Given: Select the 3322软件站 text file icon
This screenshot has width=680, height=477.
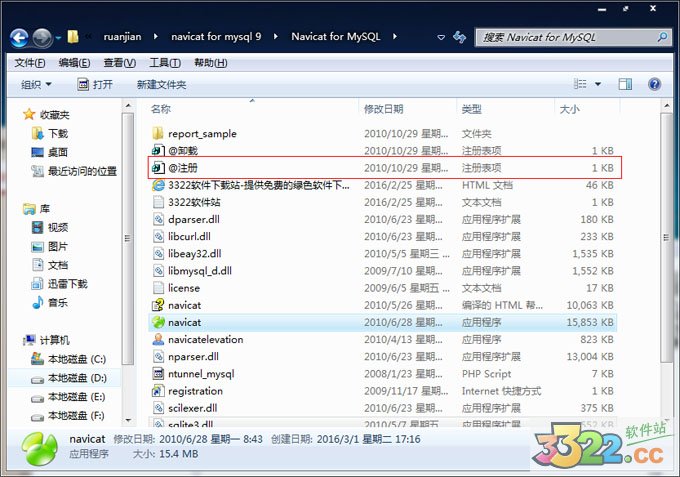Looking at the screenshot, I should point(158,202).
